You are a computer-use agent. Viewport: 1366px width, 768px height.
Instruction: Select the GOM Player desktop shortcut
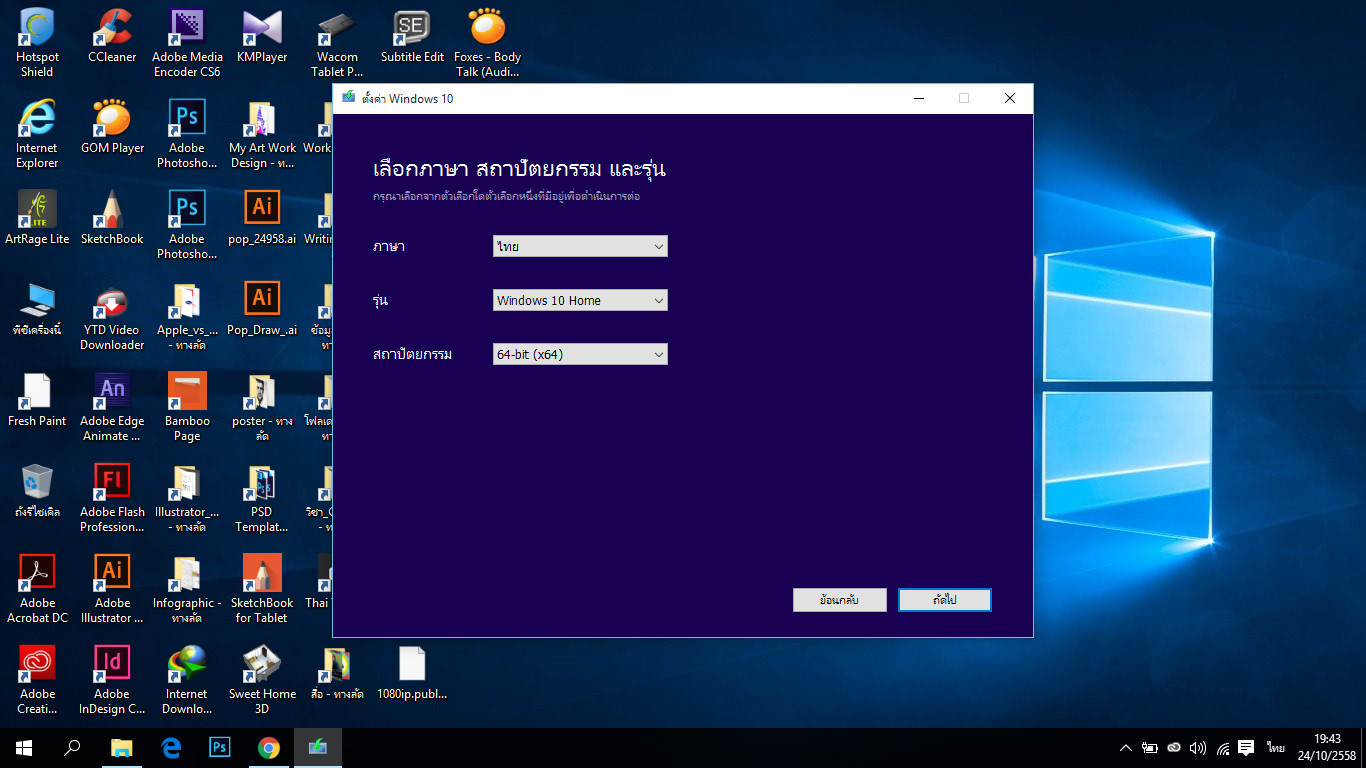[112, 127]
